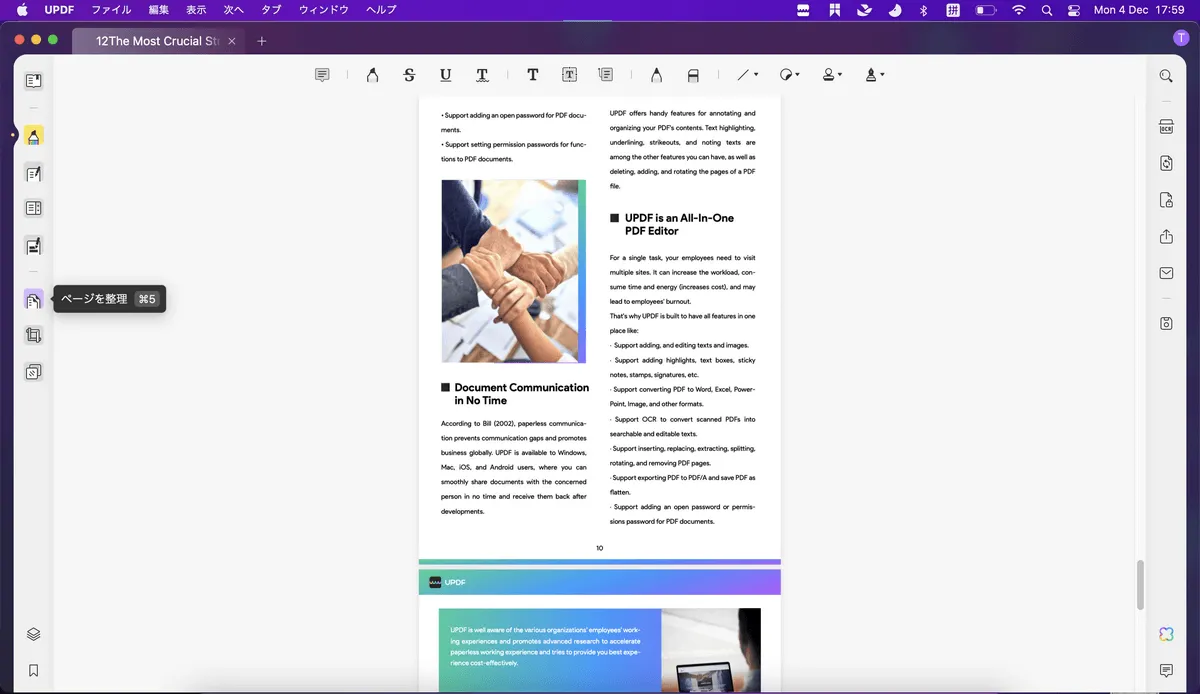Open the Prepare Form sidebar icon
Image resolution: width=1200 pixels, height=694 pixels.
pos(33,209)
